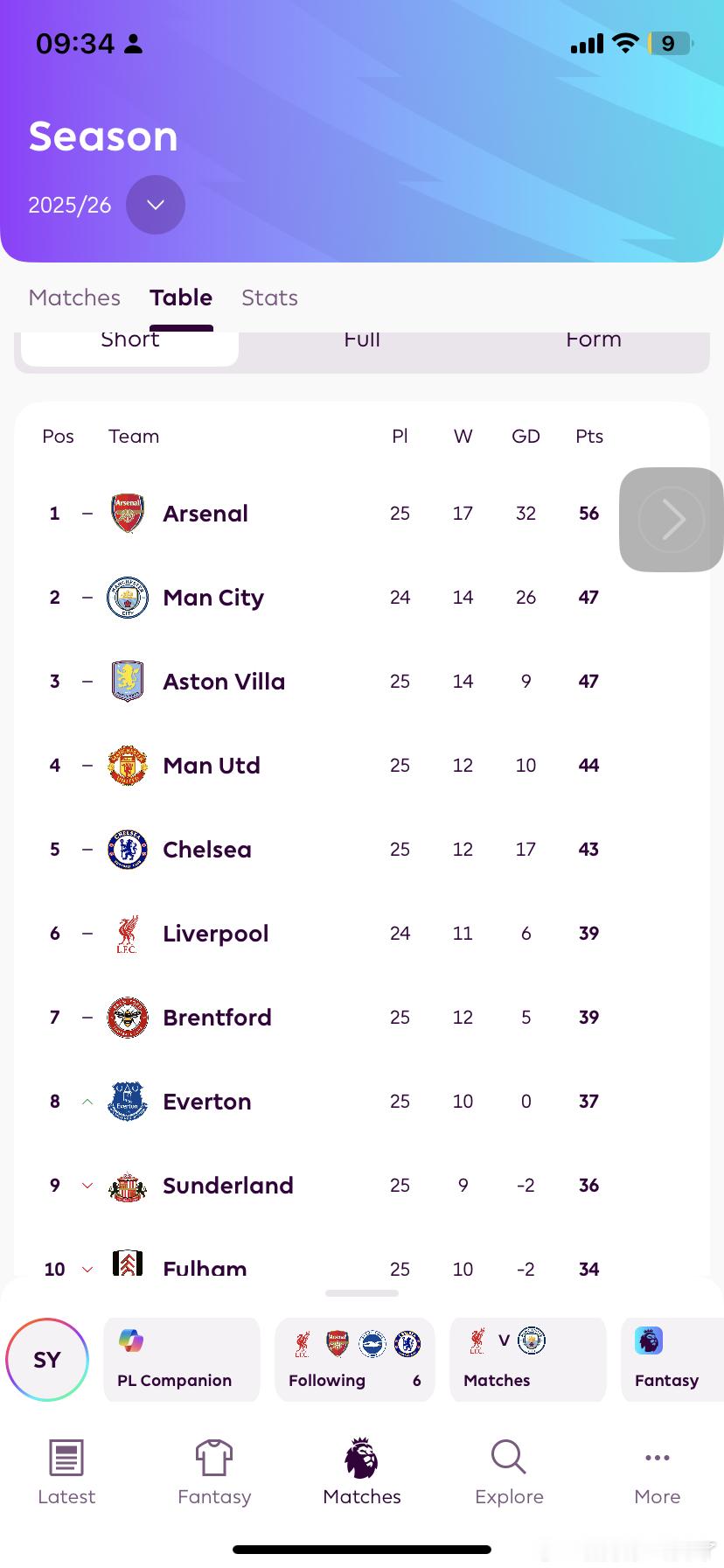
Task: Switch to Form table view
Action: click(593, 344)
